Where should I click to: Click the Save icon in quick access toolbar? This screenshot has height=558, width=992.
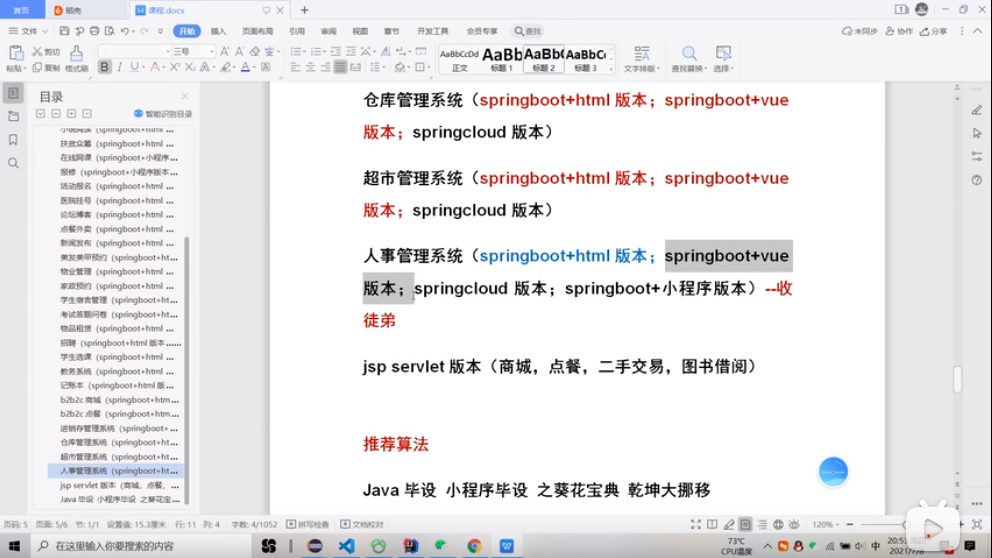(x=64, y=31)
